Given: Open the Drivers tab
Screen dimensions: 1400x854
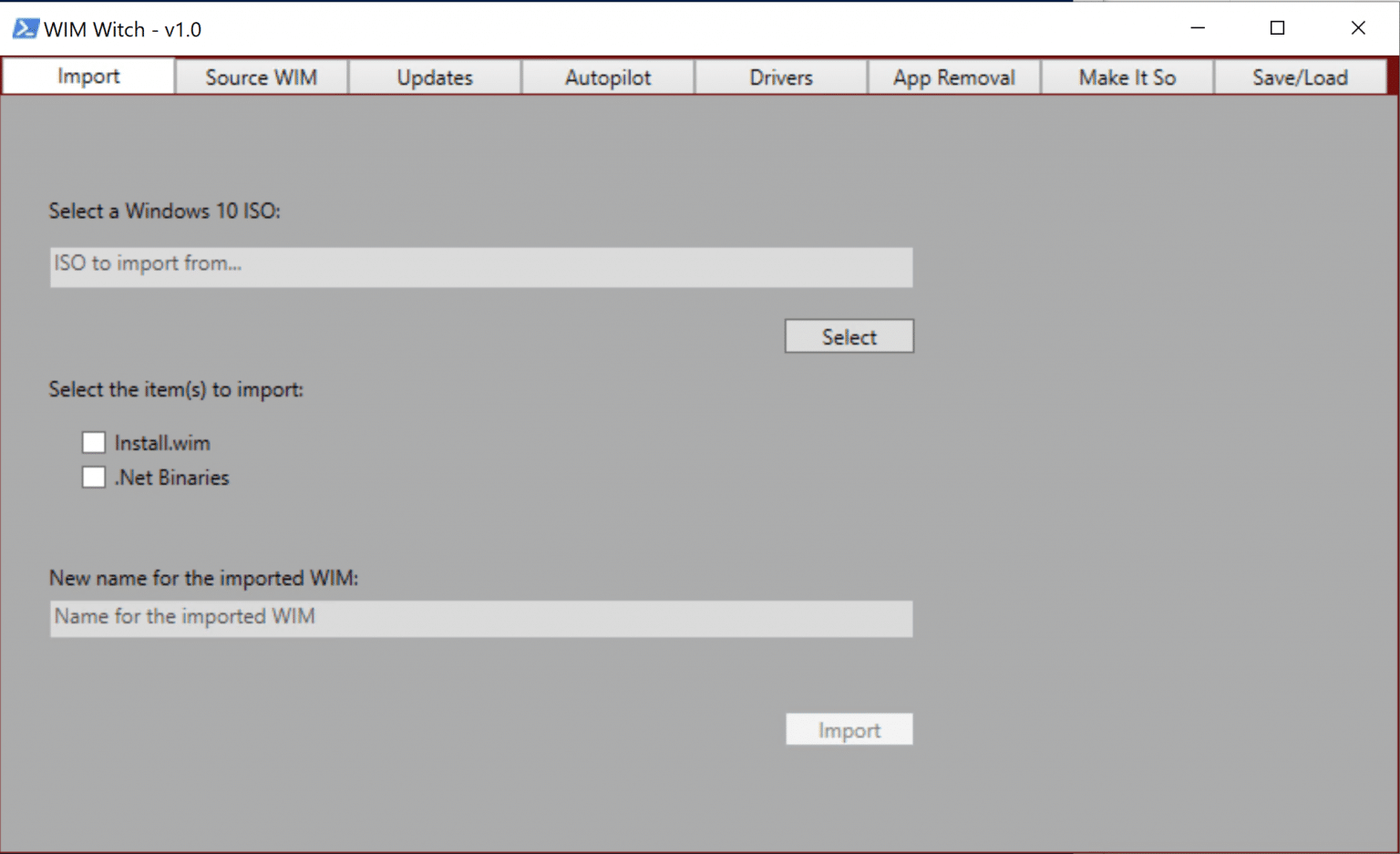Looking at the screenshot, I should click(780, 77).
